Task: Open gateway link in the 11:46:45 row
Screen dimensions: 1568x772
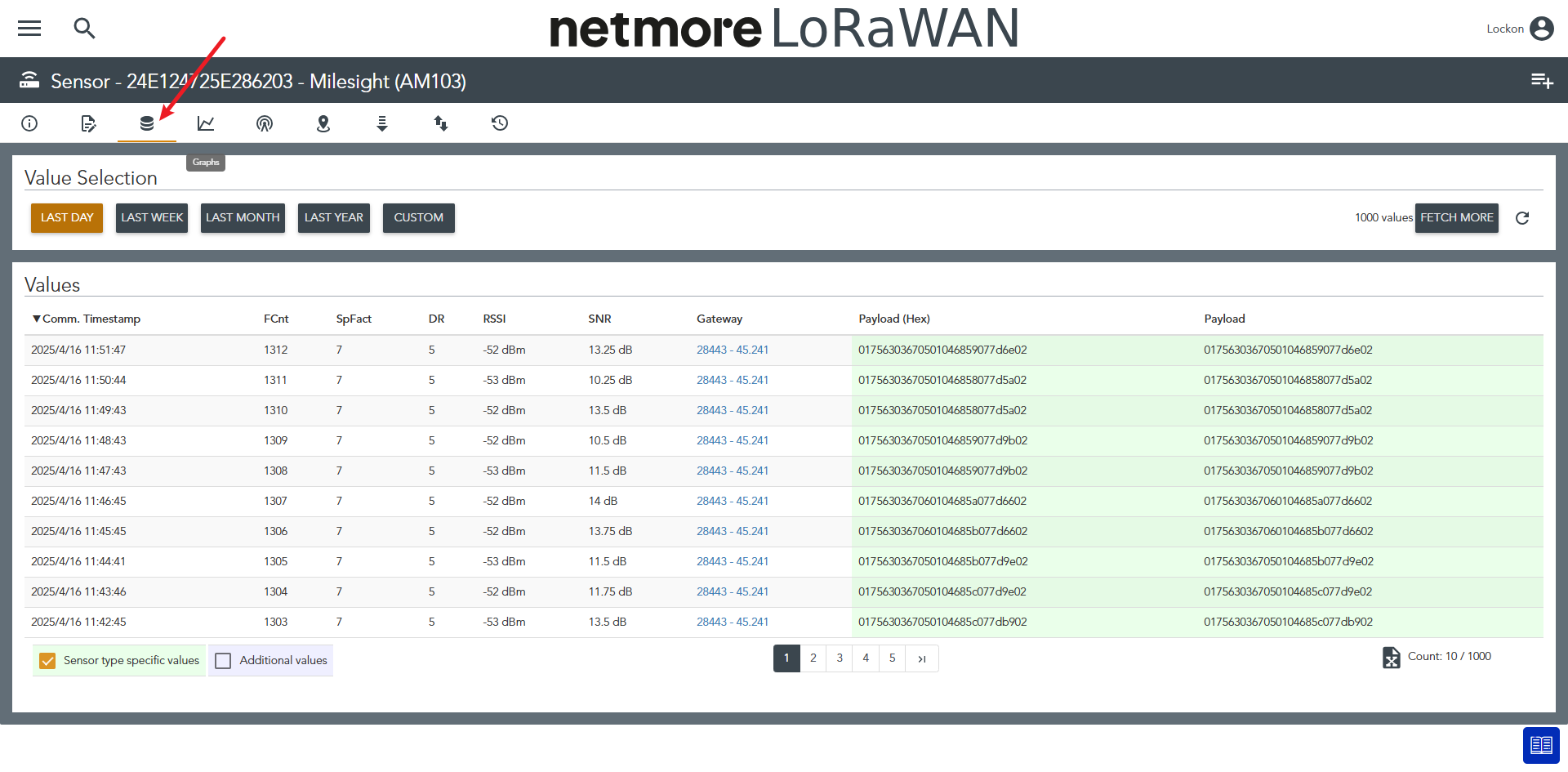Action: point(733,501)
